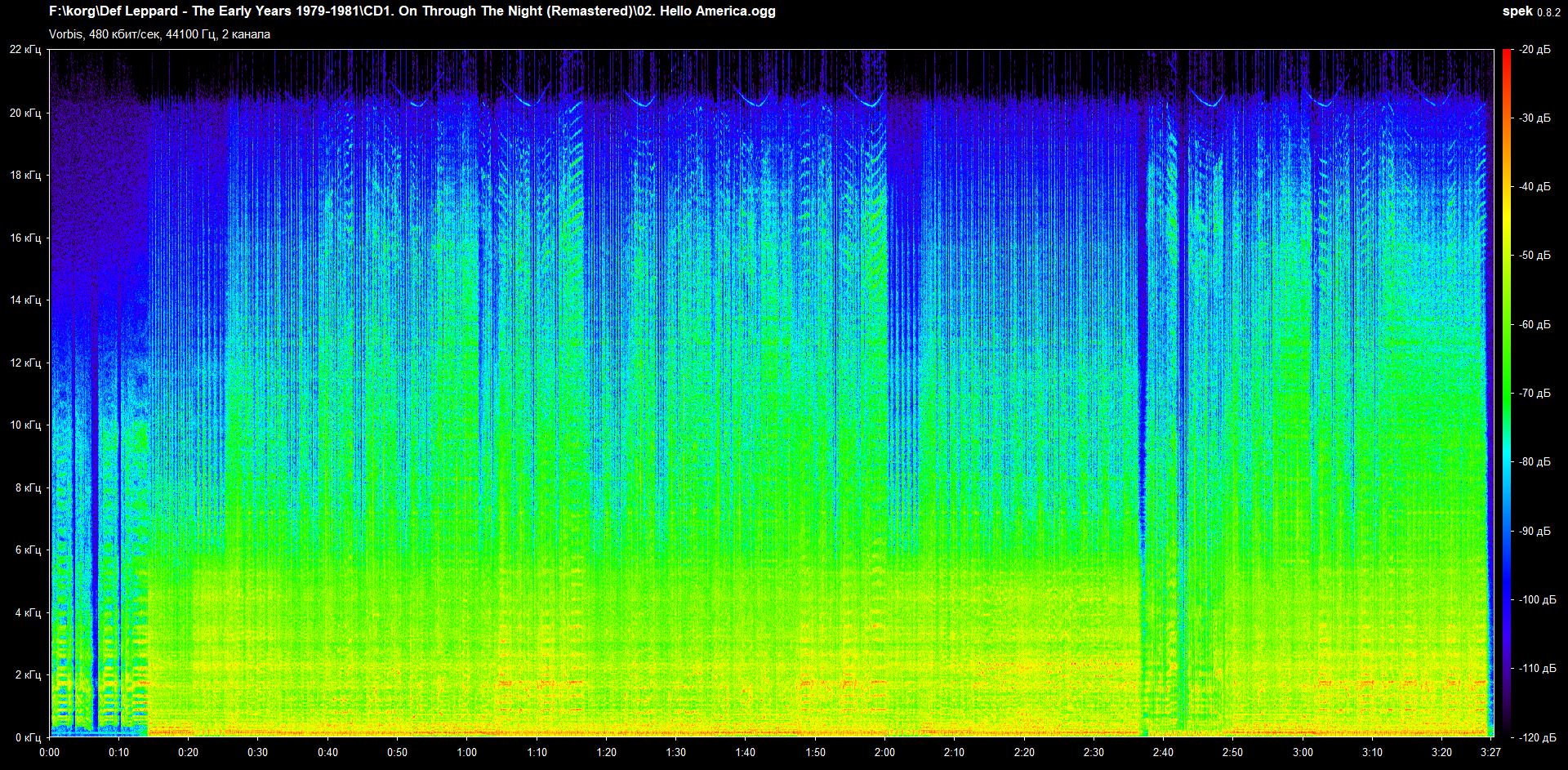The height and width of the screenshot is (770, 1568).
Task: Click the dB color gradient bar
Action: (1506, 392)
